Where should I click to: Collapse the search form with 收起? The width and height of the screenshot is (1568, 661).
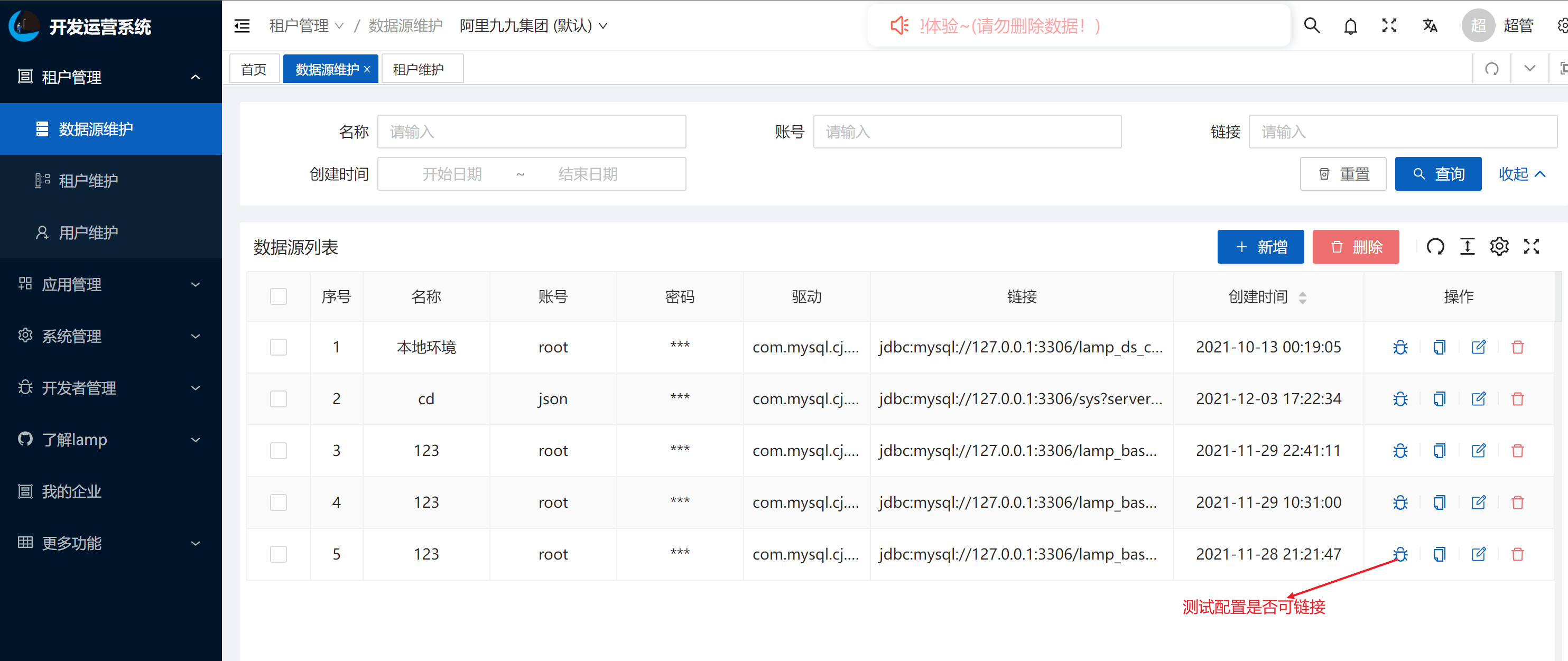pos(1521,174)
